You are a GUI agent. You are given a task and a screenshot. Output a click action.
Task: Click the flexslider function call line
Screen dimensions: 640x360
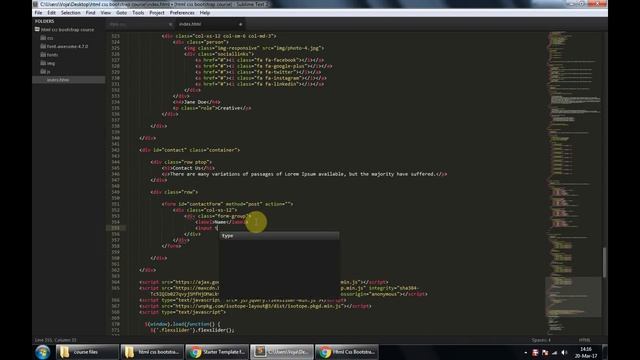[192, 330]
